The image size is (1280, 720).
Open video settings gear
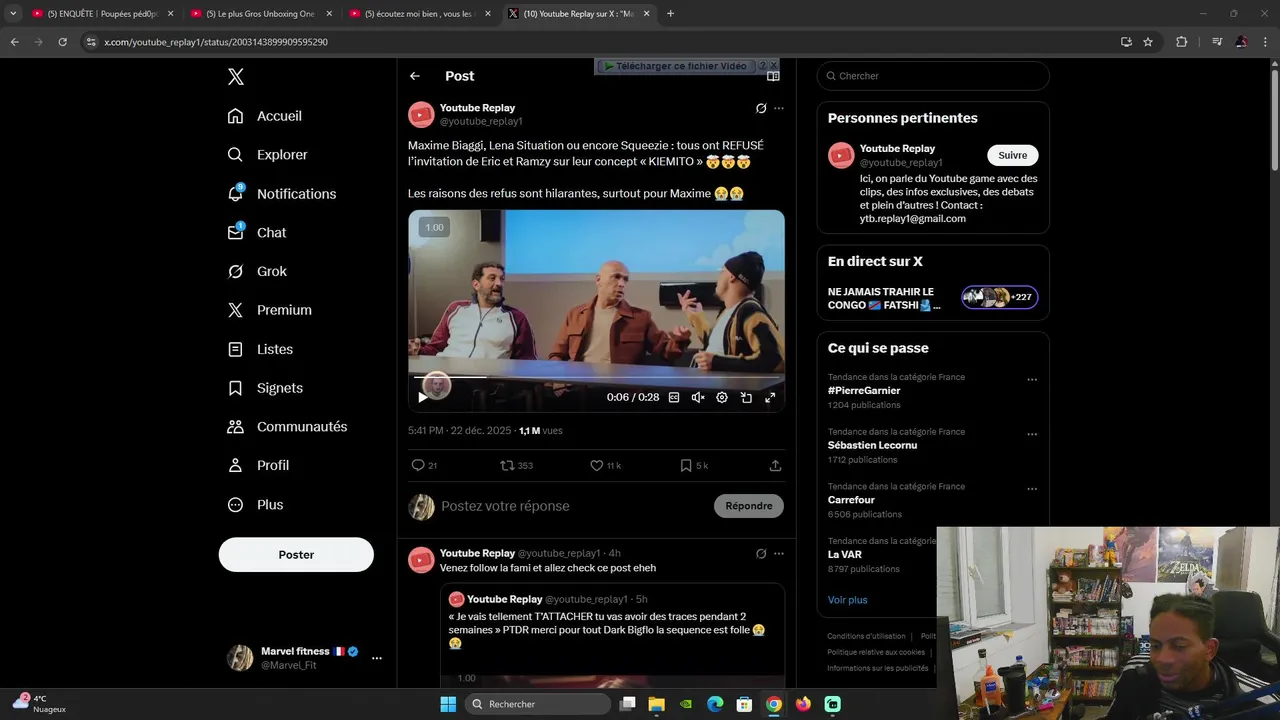pos(722,397)
